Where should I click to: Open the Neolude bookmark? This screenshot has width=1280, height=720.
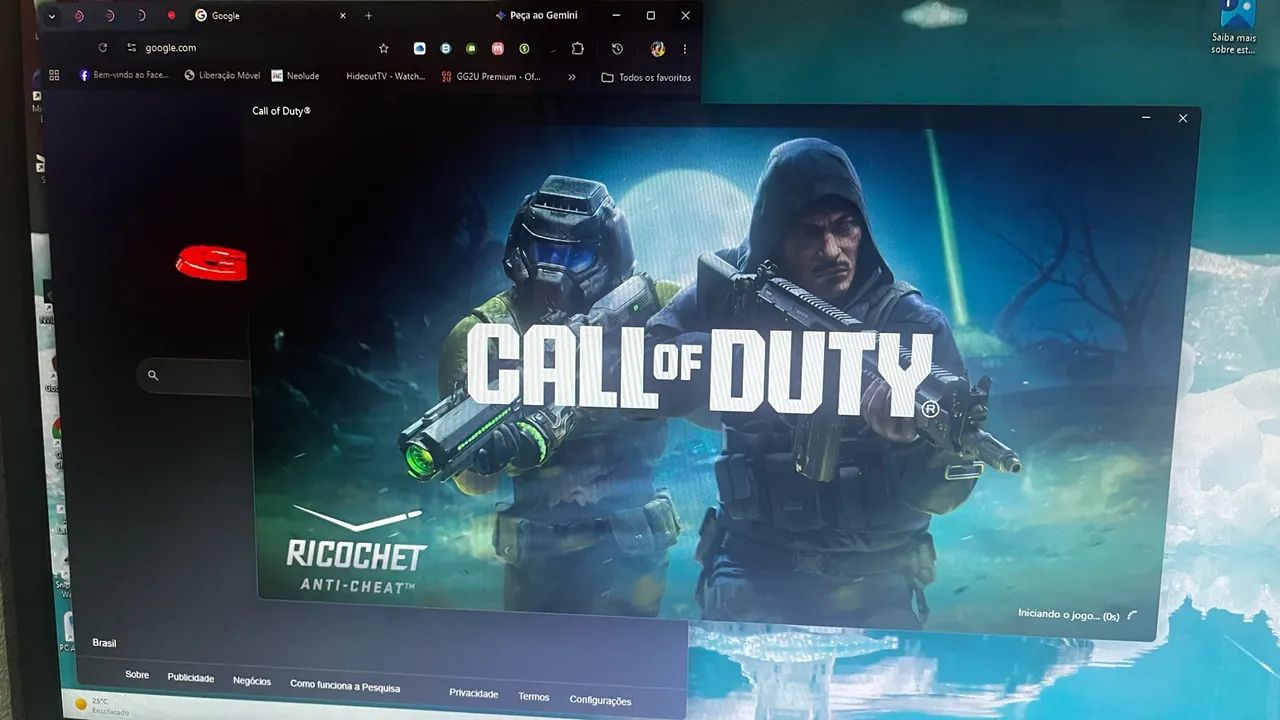coord(296,75)
